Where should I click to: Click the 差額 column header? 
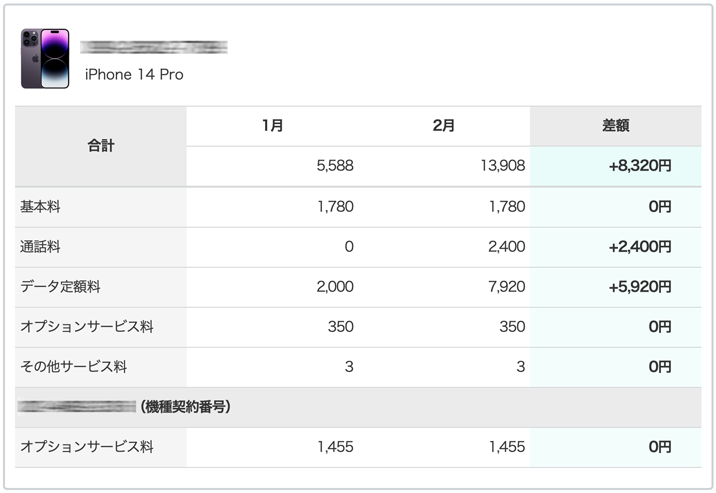615,126
